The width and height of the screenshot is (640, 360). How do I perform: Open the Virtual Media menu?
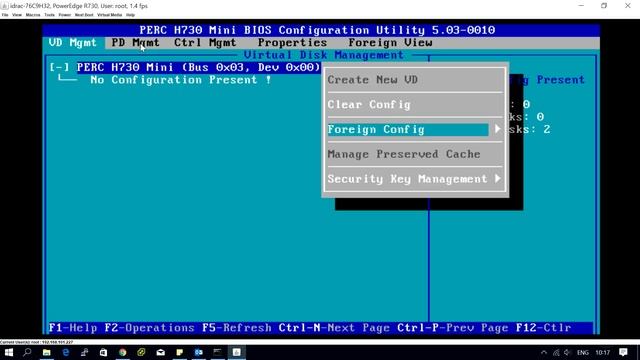[109, 15]
